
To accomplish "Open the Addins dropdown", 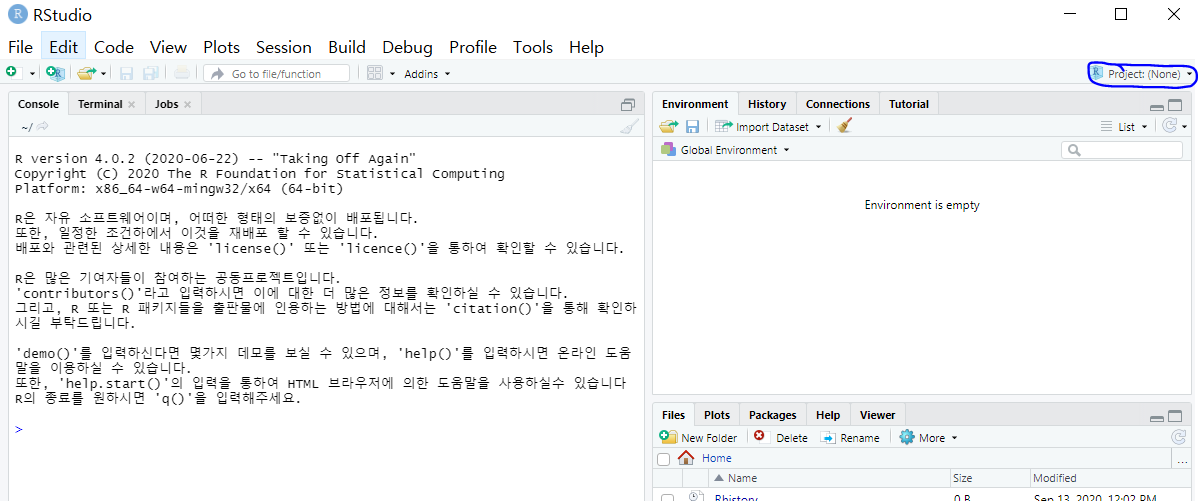I will (x=427, y=74).
